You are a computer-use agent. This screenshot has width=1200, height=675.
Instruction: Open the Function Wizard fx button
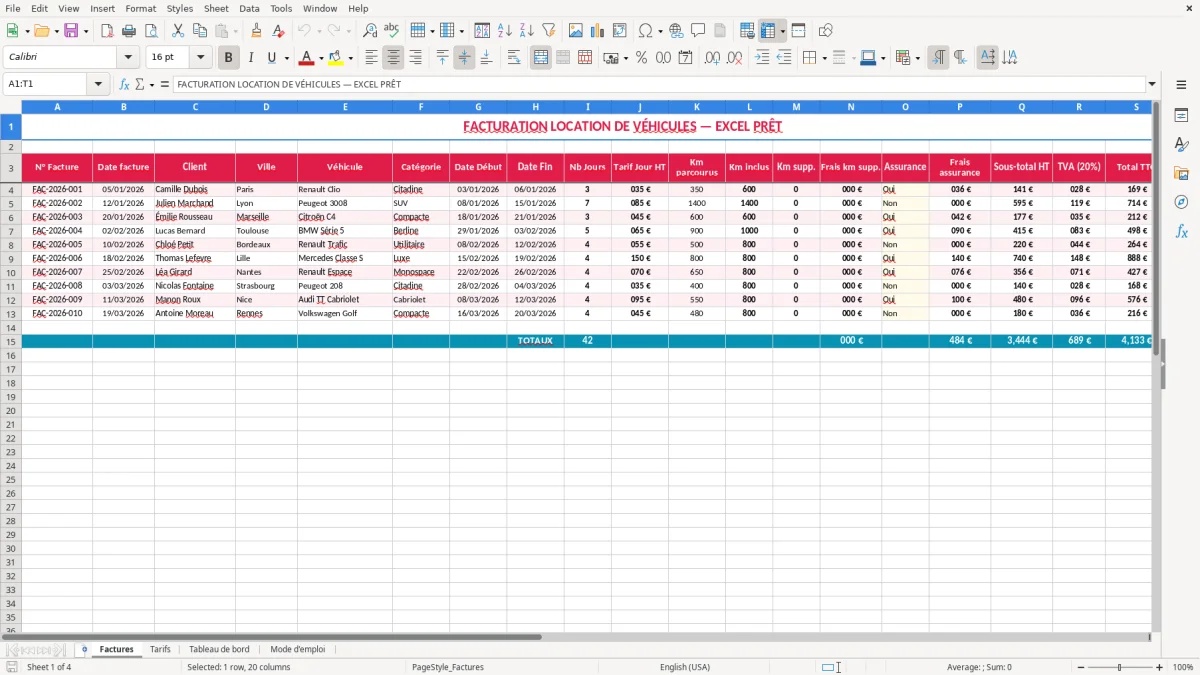pyautogui.click(x=125, y=84)
